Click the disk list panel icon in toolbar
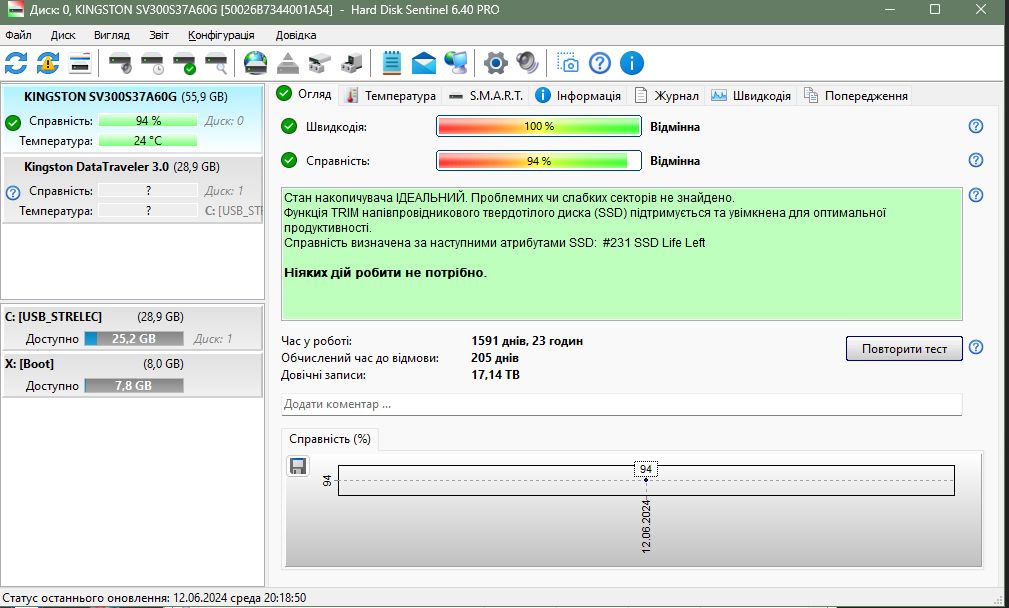Image resolution: width=1009 pixels, height=608 pixels. (x=80, y=63)
